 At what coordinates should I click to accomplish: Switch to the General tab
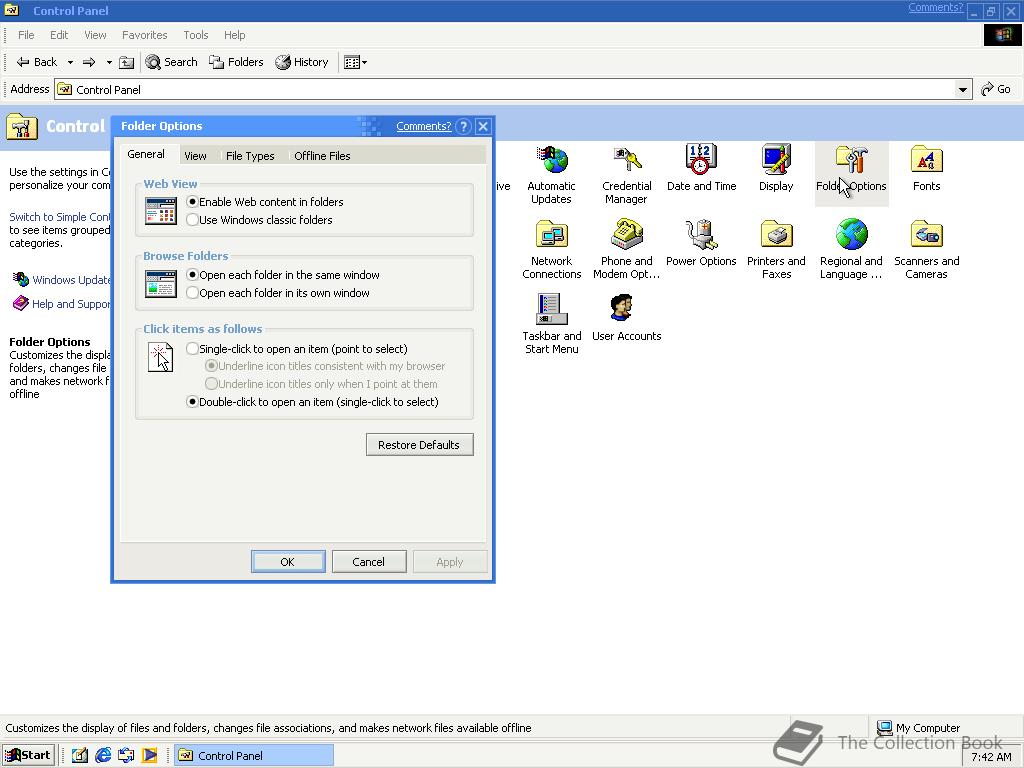(x=146, y=154)
